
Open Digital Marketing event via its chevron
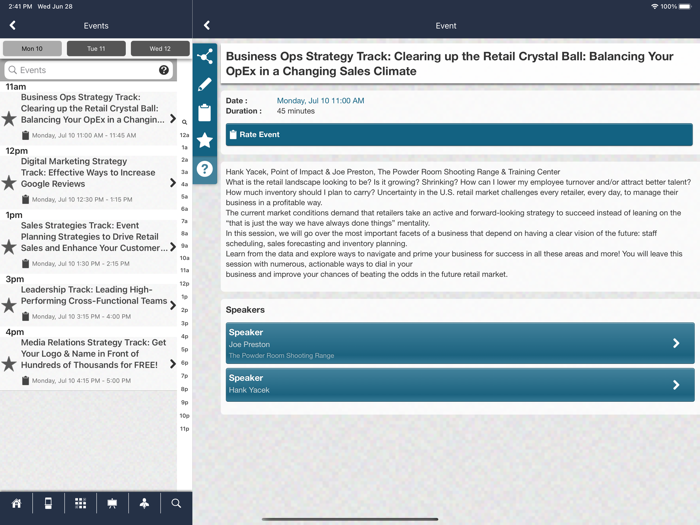tap(173, 183)
